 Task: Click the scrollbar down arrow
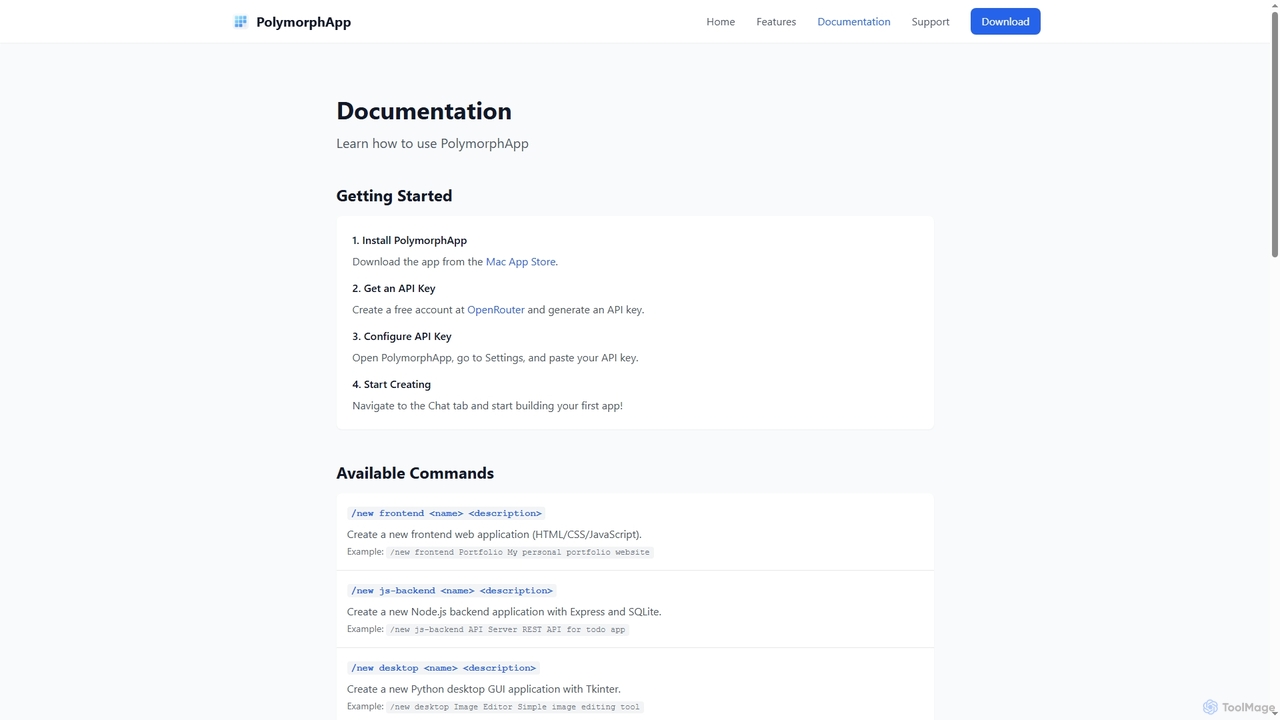point(1274,713)
